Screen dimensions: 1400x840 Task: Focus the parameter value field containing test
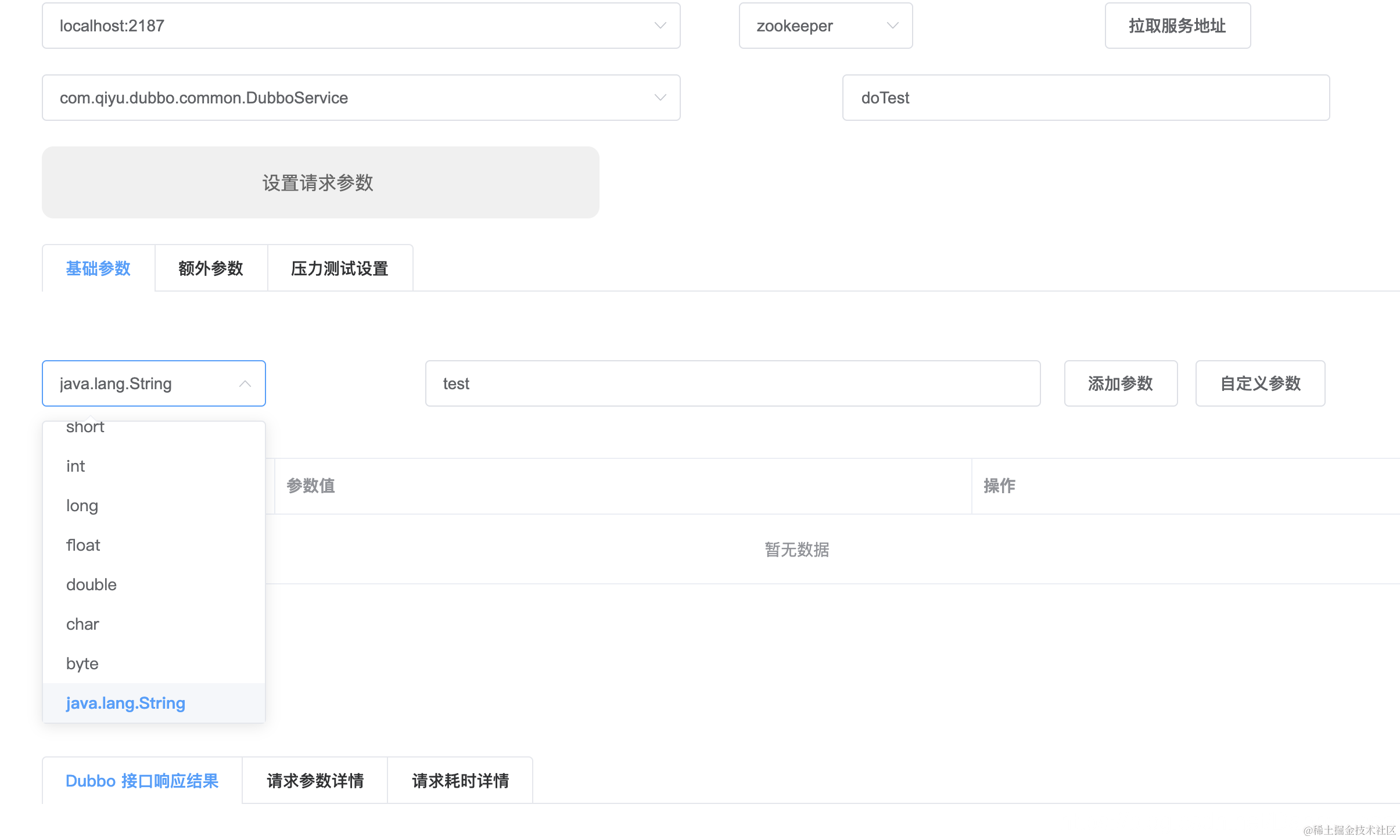click(x=732, y=383)
